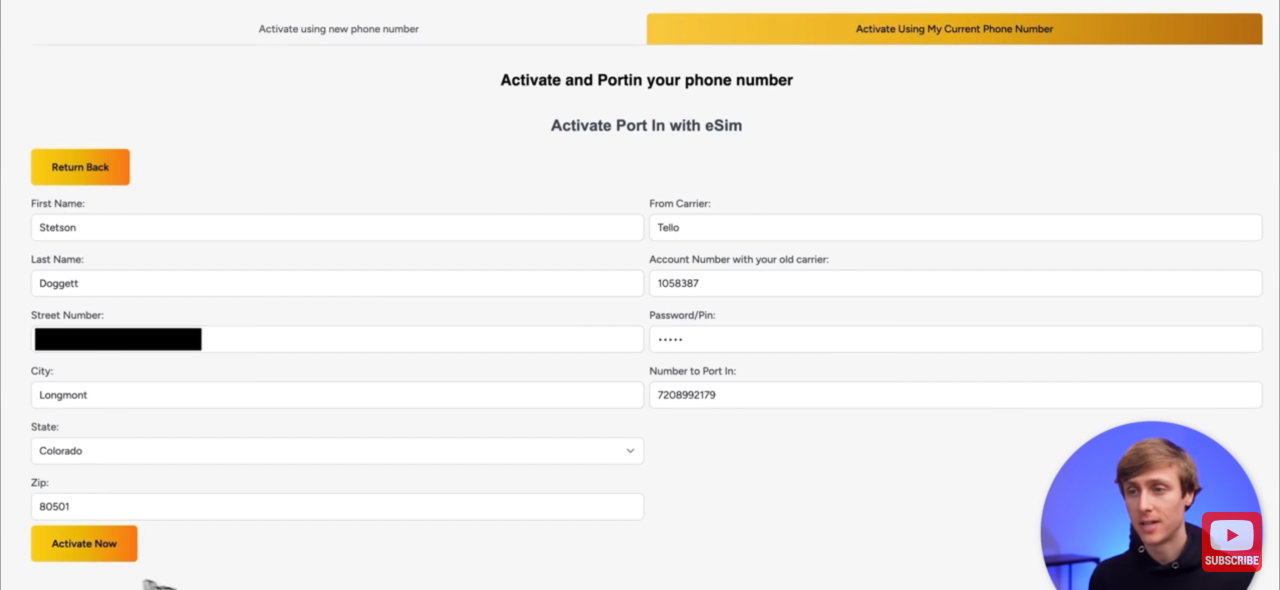Click the heading 'Activate and Portin your phone number'
Viewport: 1280px width, 590px height.
[646, 80]
